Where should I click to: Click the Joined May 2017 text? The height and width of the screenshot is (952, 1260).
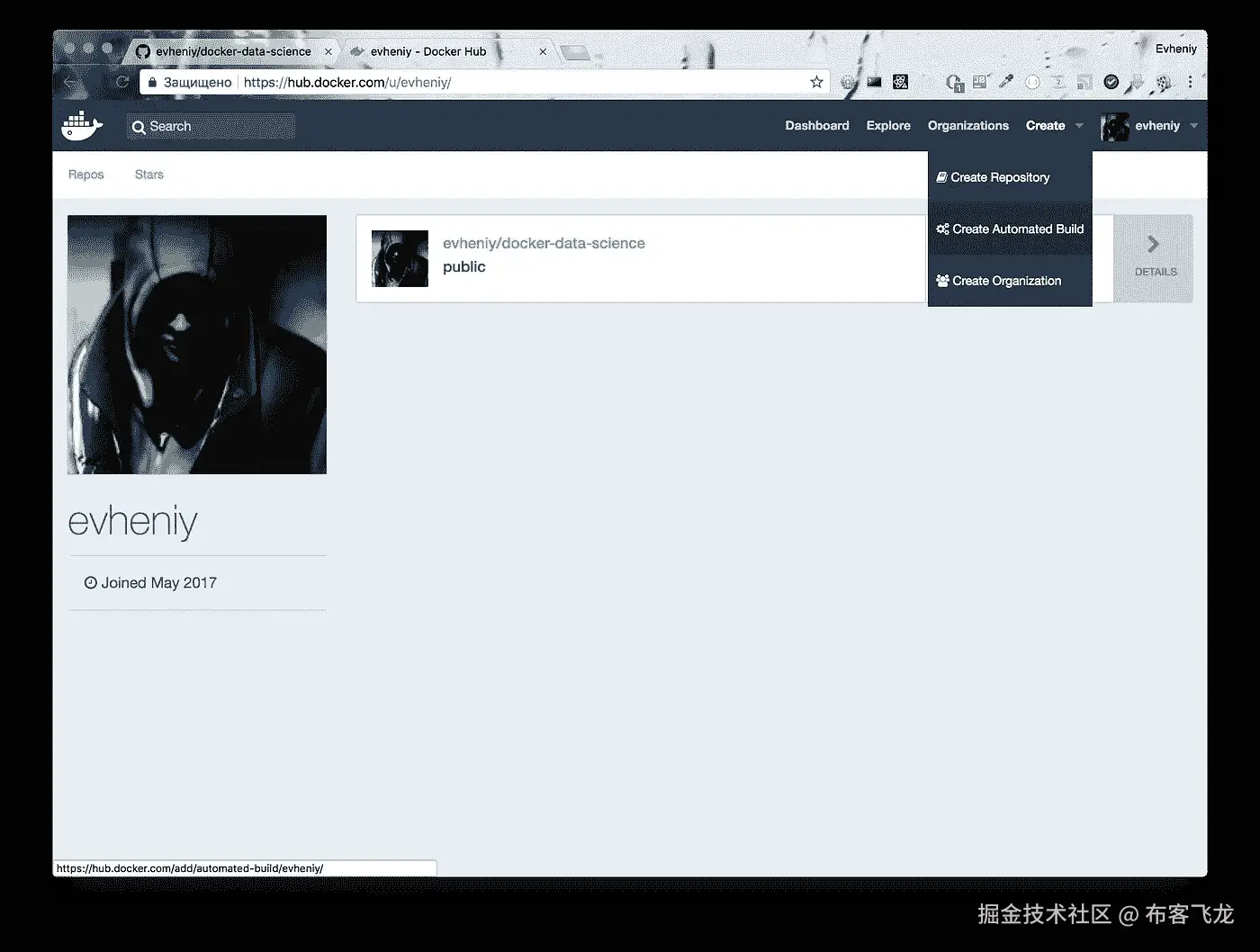coord(158,583)
